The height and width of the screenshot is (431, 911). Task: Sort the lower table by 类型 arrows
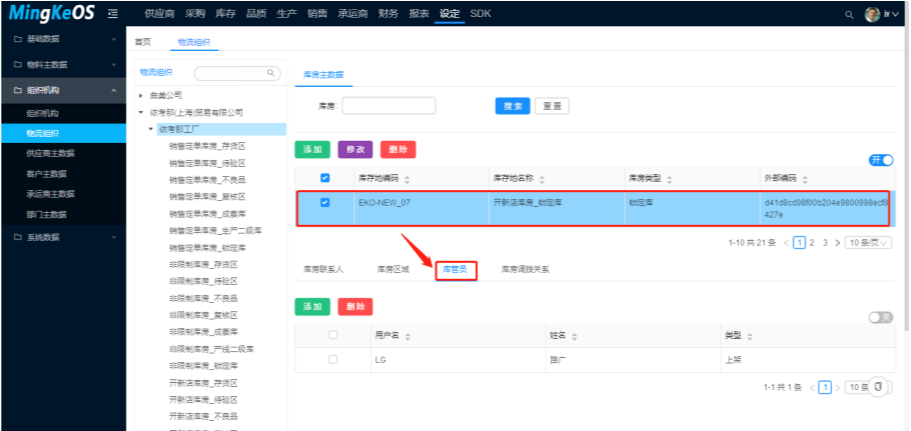click(x=749, y=336)
